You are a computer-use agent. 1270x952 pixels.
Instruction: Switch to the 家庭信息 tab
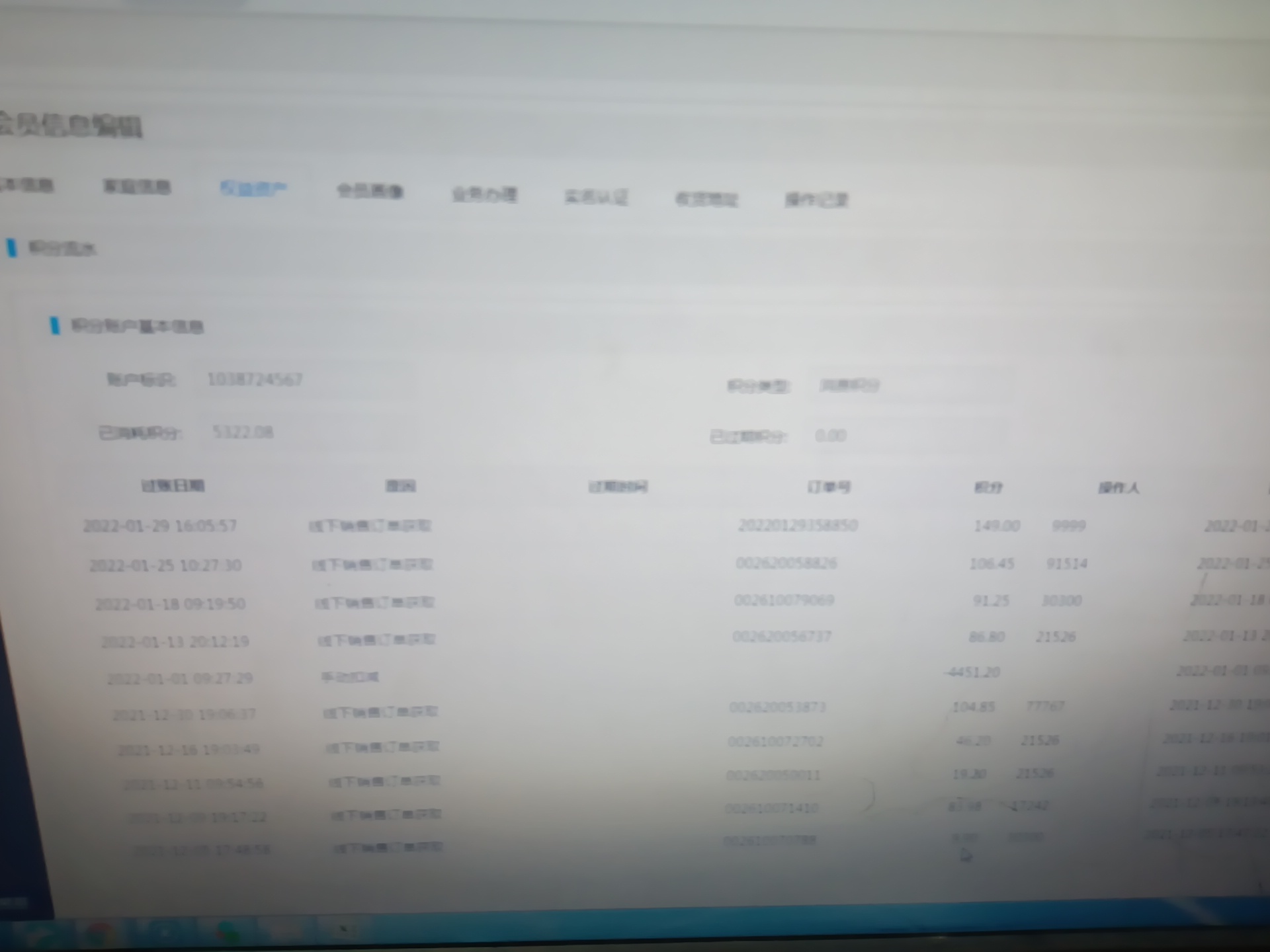(x=137, y=187)
